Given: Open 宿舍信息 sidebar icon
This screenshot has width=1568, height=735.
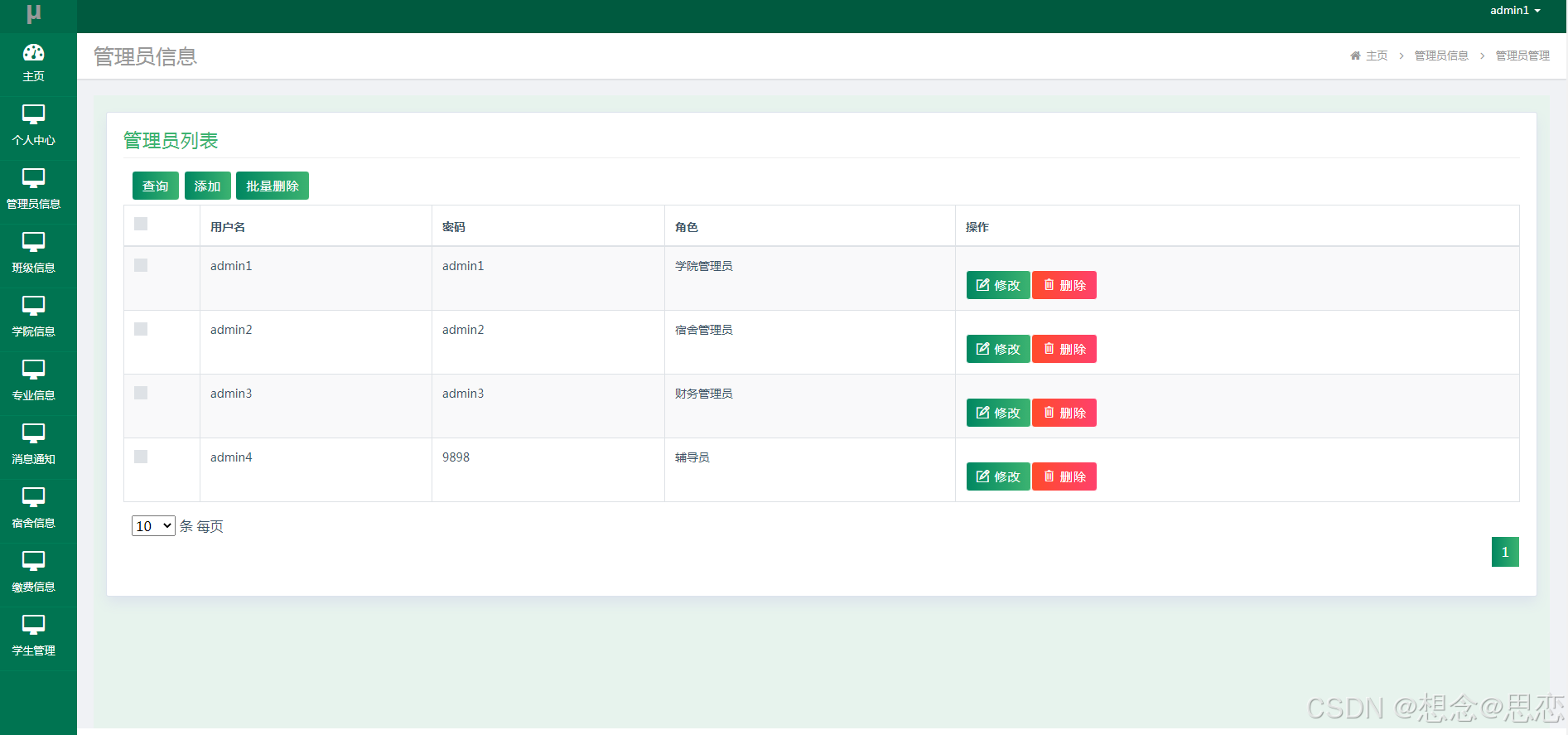Looking at the screenshot, I should 33,497.
